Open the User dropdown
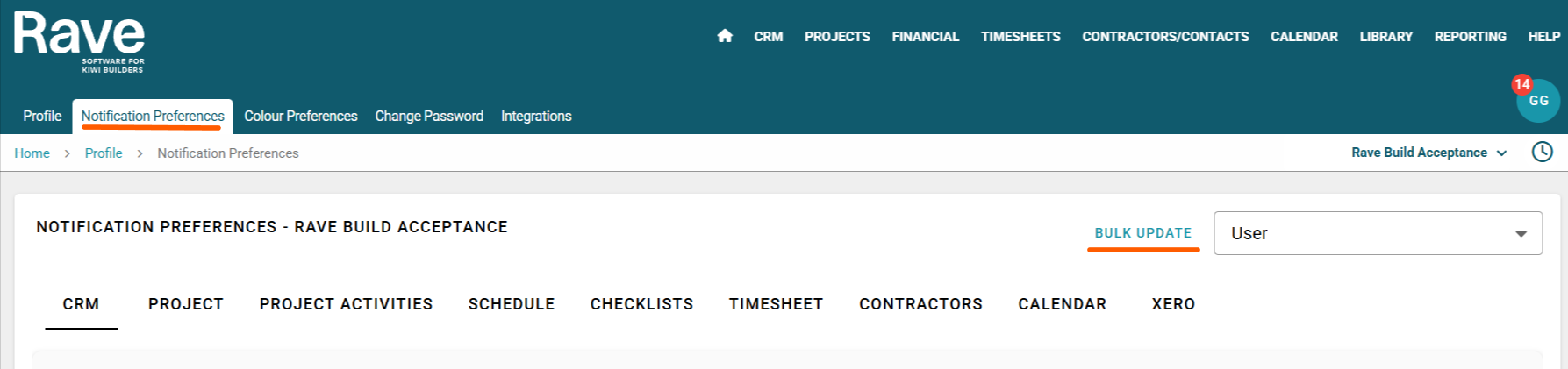The width and height of the screenshot is (1568, 369). coord(1377,233)
